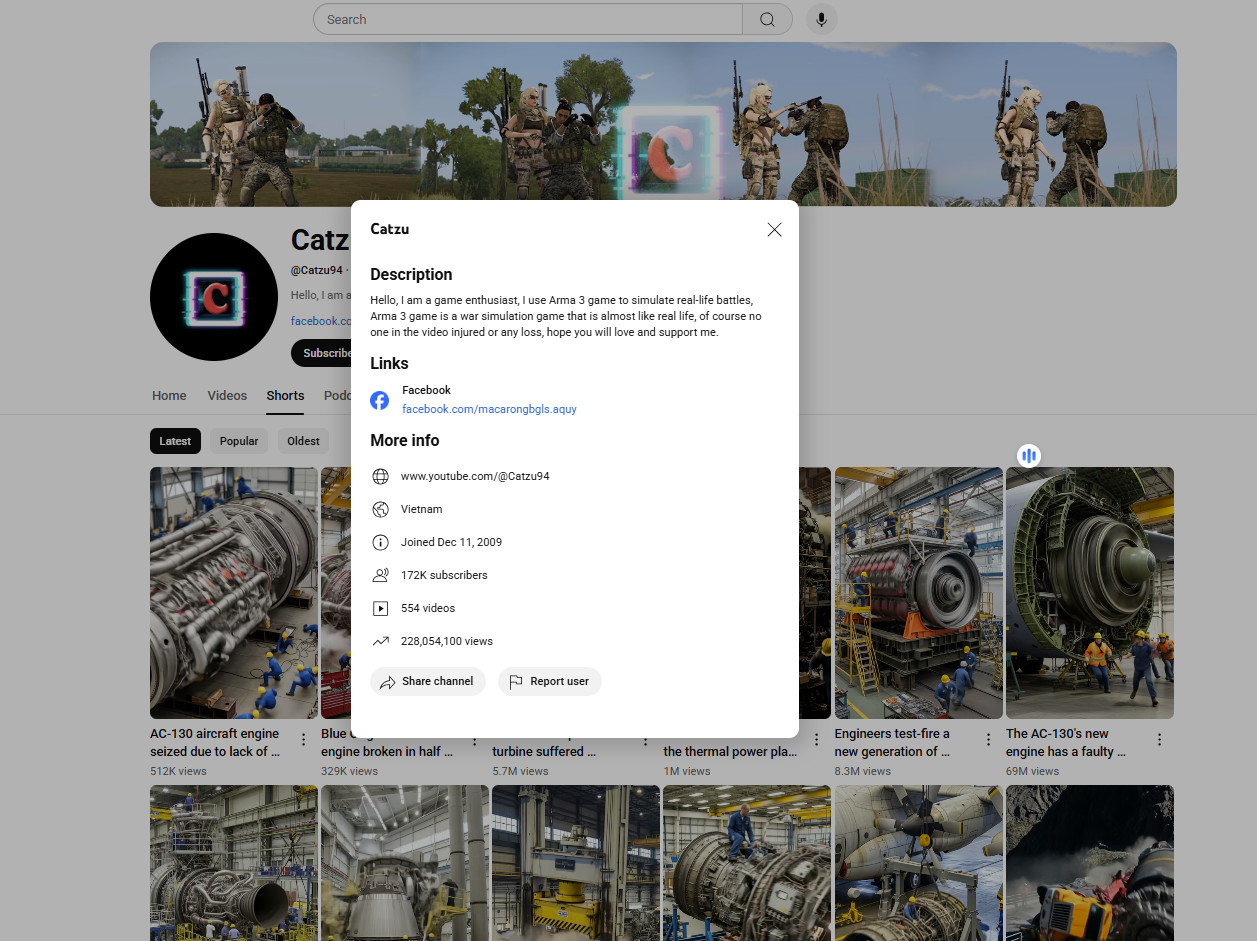Subscribe to the Catzu channel

pyautogui.click(x=321, y=353)
